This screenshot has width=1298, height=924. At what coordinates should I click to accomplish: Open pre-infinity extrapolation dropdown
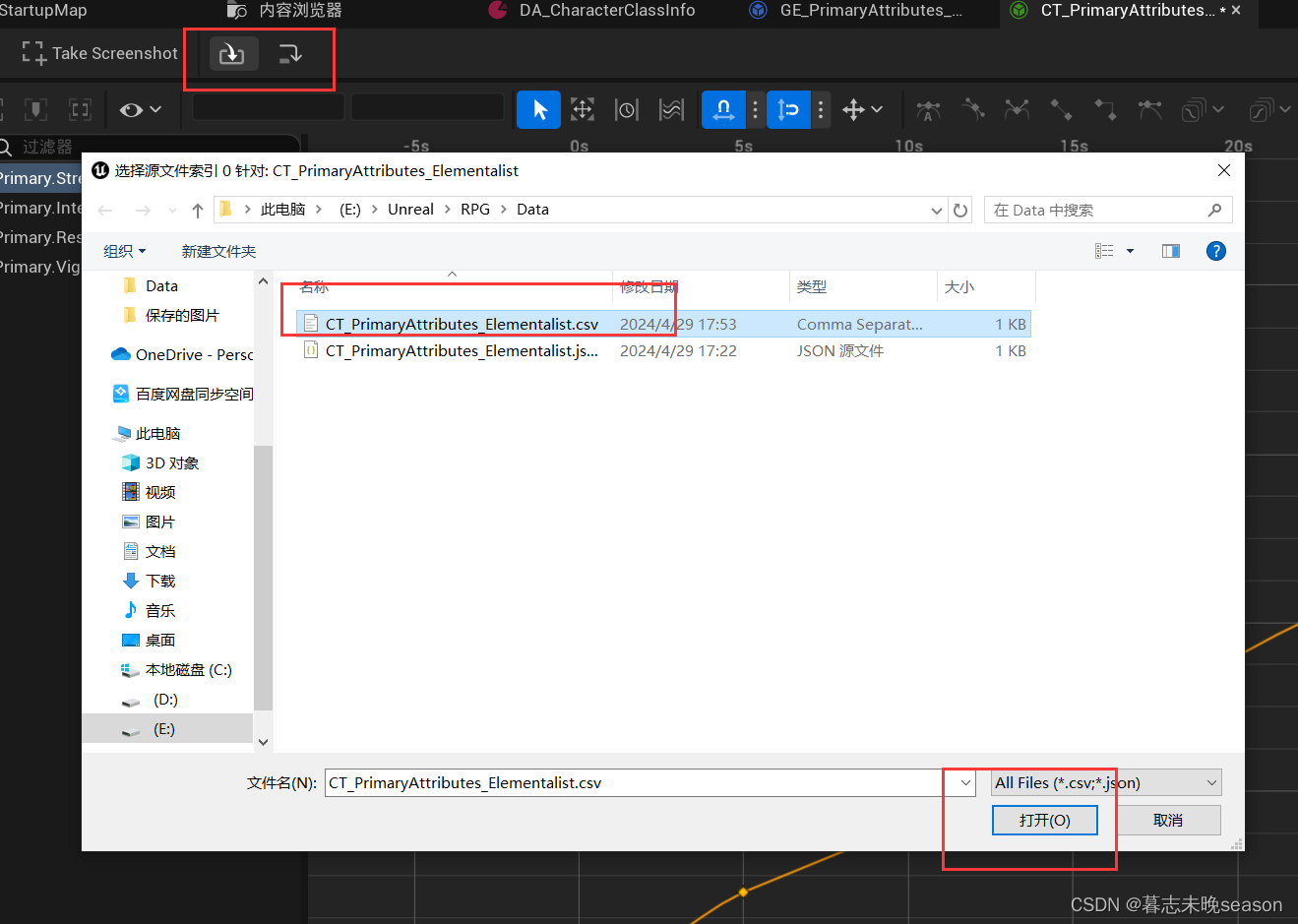click(1203, 109)
